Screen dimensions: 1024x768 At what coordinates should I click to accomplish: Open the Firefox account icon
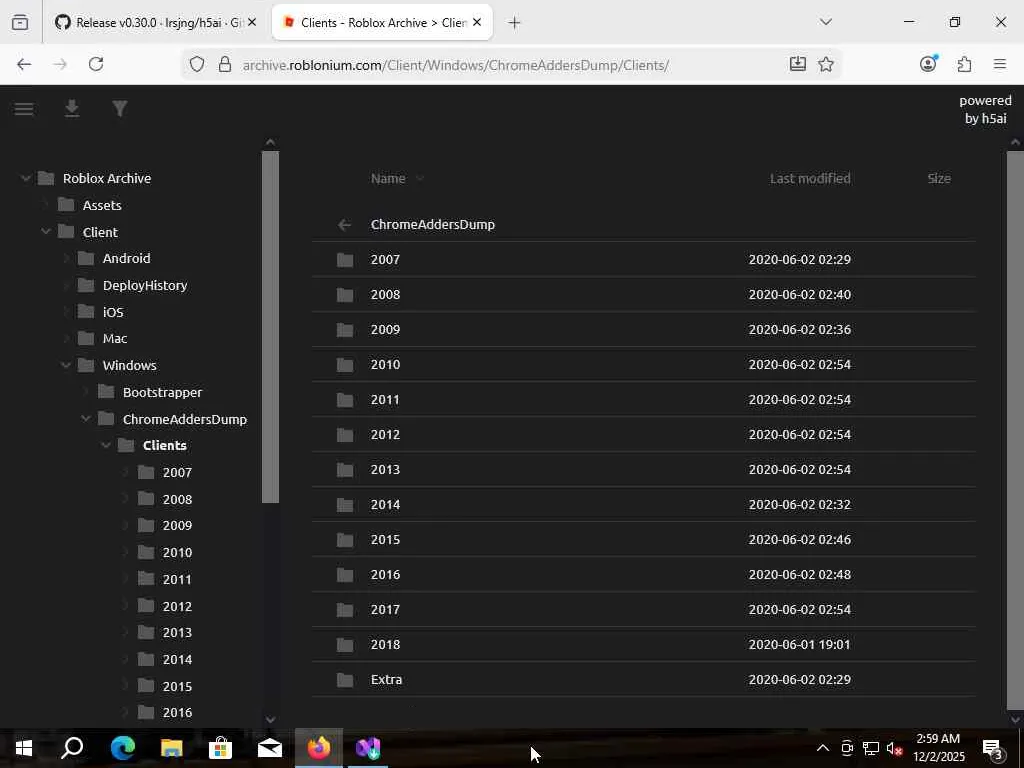[928, 63]
